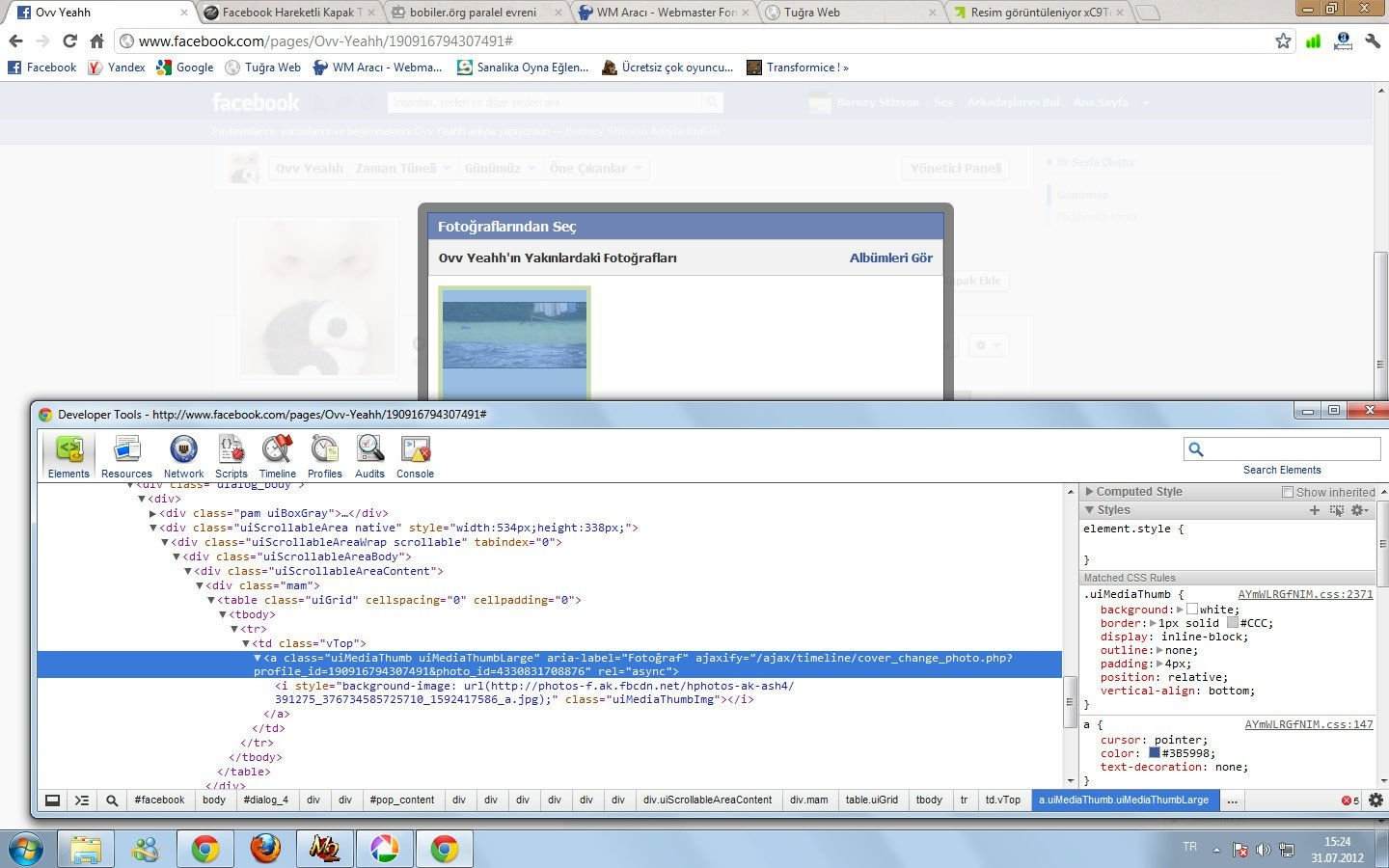Image resolution: width=1389 pixels, height=868 pixels.
Task: Open Styles pane gear options menu
Action: pos(1360,510)
